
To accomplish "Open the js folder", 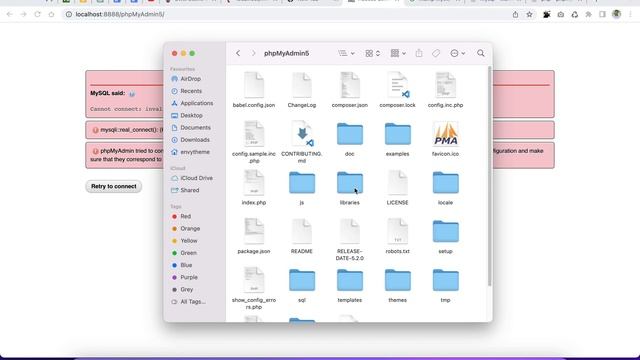I will 302,182.
